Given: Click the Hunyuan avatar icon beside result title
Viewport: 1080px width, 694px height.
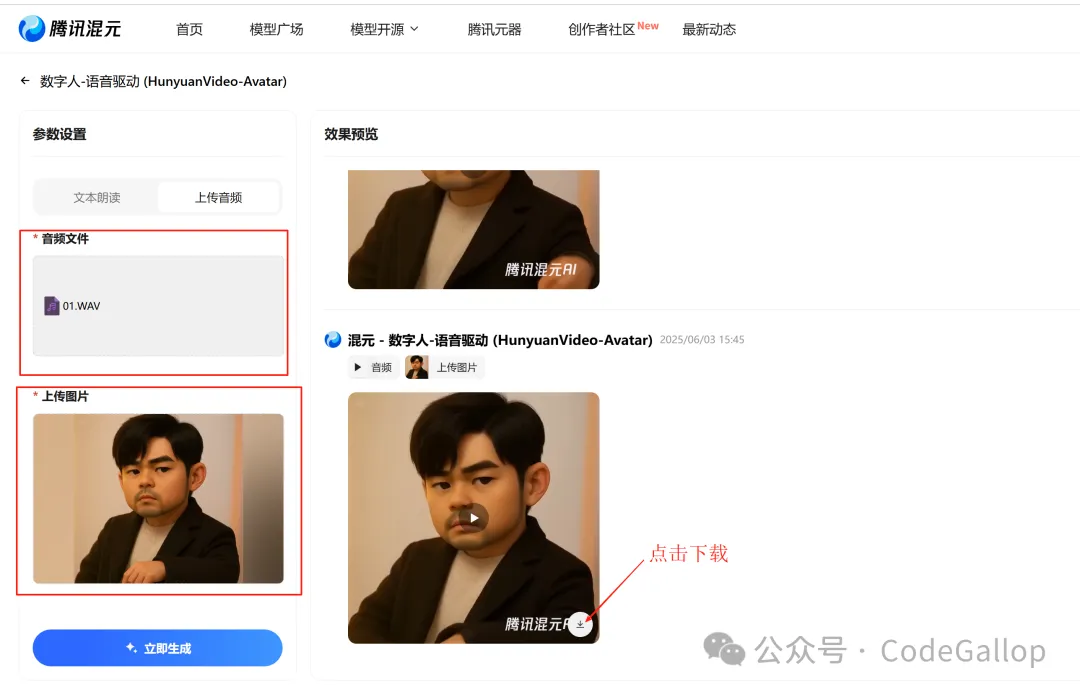Looking at the screenshot, I should pos(333,339).
